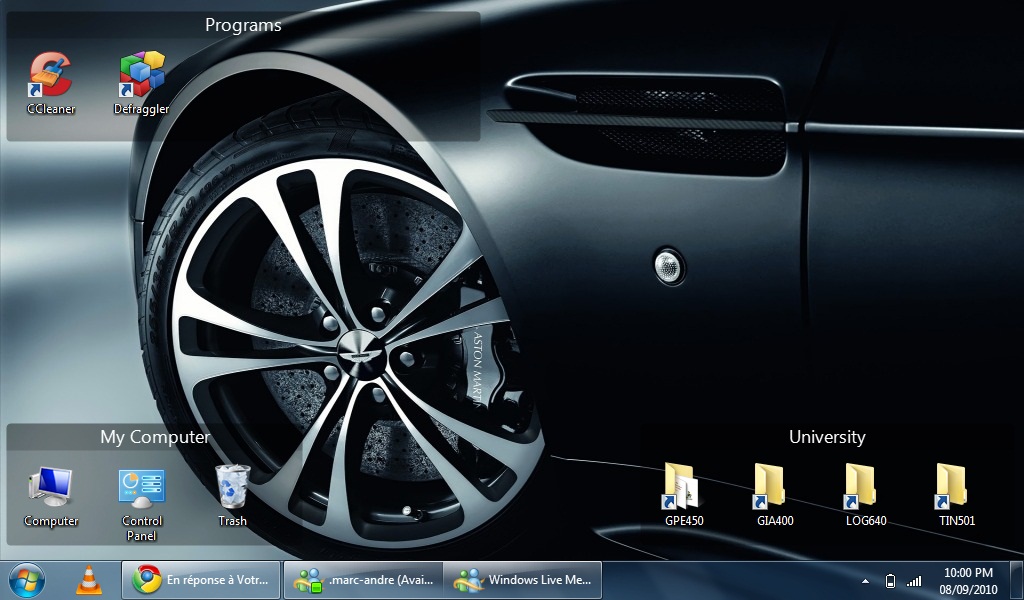Click the "University" fence title
Screen dimensions: 1024x600
[827, 437]
